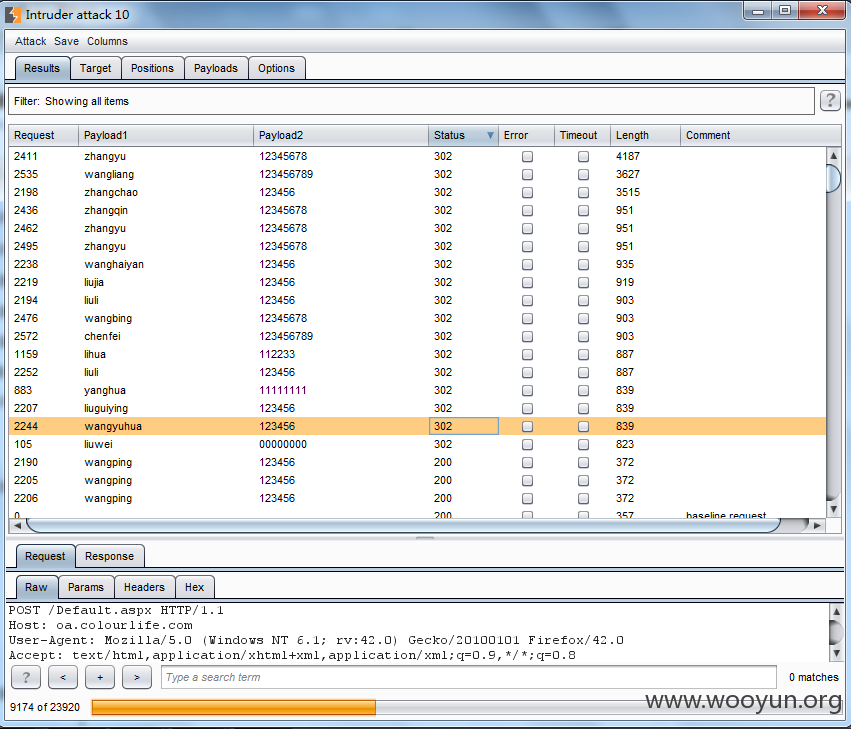The image size is (851, 729).
Task: Select the liujia result row
Action: coord(417,282)
